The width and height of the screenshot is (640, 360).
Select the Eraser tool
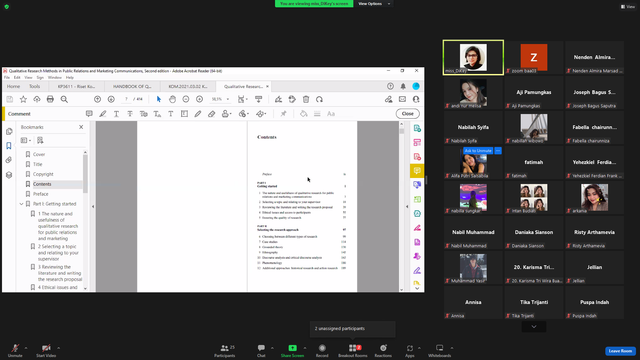[211, 114]
